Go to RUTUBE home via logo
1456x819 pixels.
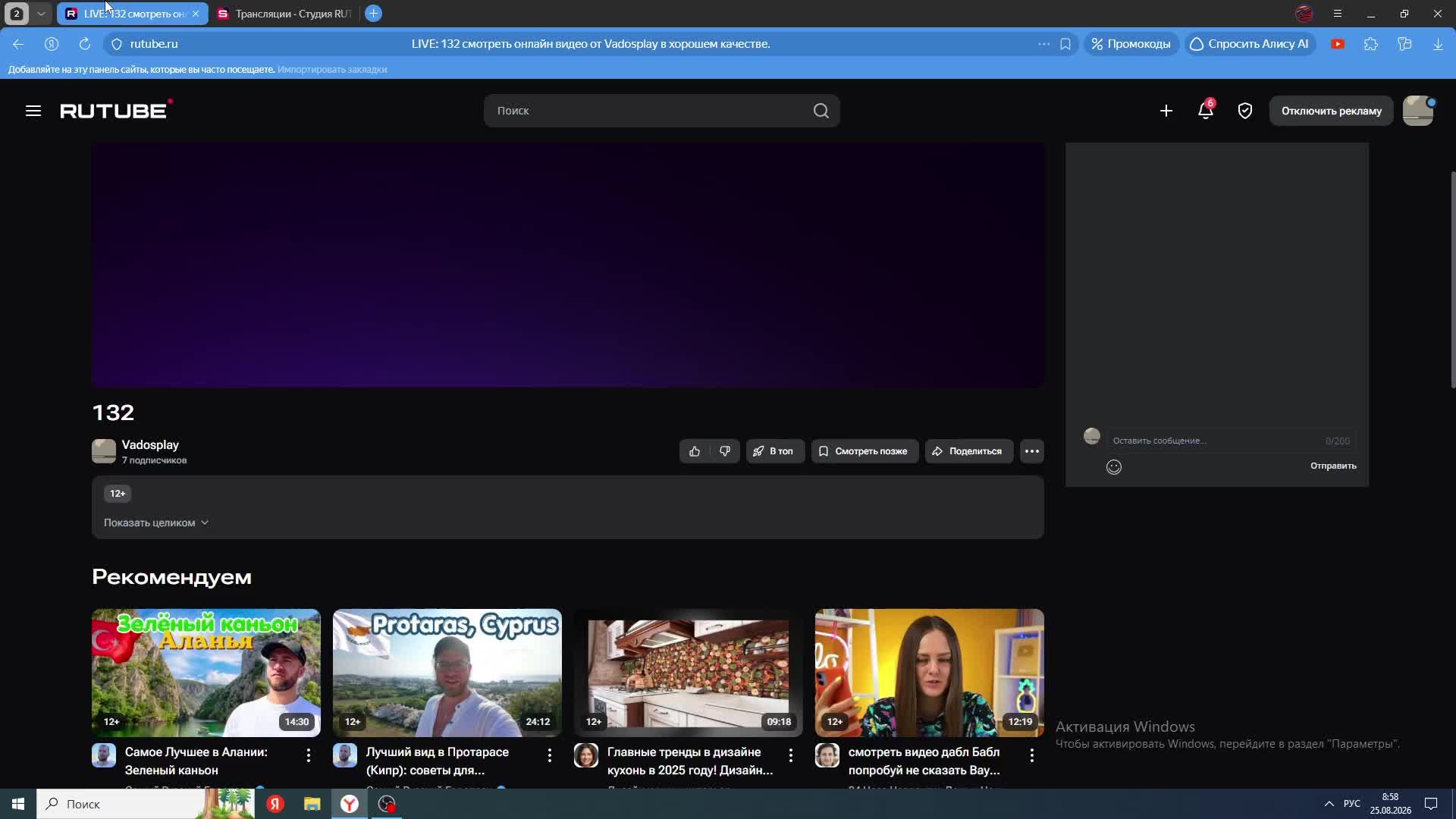tap(116, 110)
